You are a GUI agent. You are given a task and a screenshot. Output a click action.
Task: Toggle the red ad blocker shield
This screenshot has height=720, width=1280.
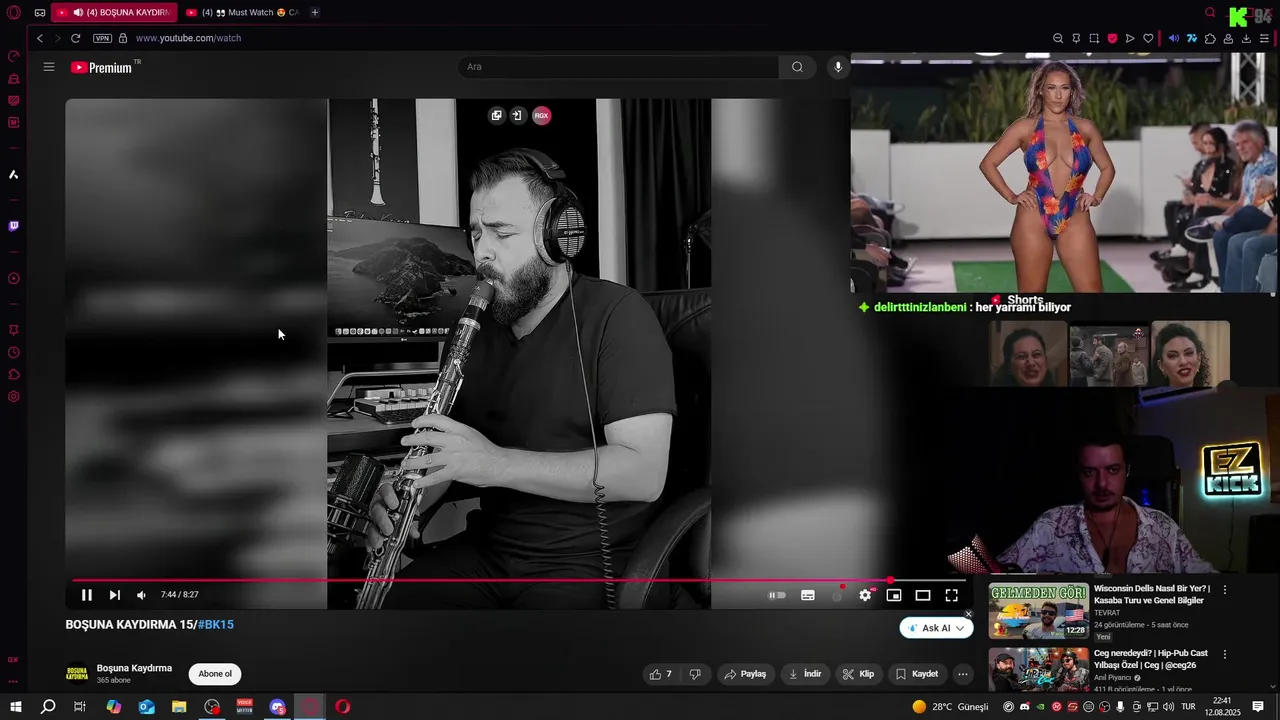tap(1112, 38)
